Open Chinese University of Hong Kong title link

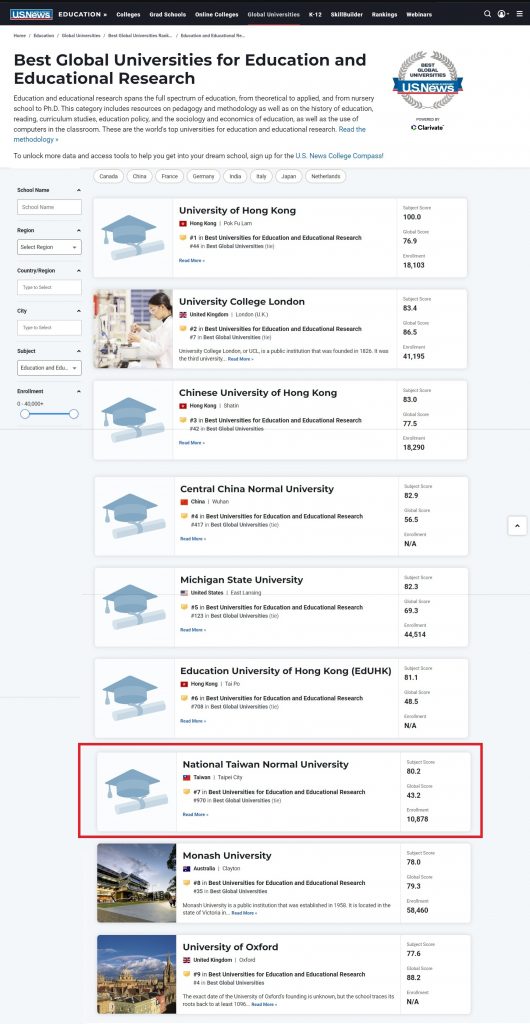click(258, 393)
